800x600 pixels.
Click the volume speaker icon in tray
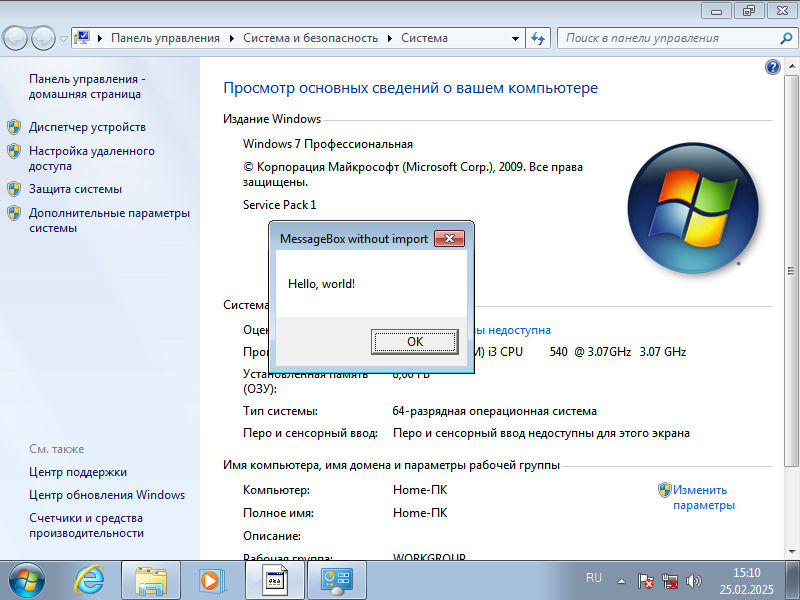(x=694, y=580)
